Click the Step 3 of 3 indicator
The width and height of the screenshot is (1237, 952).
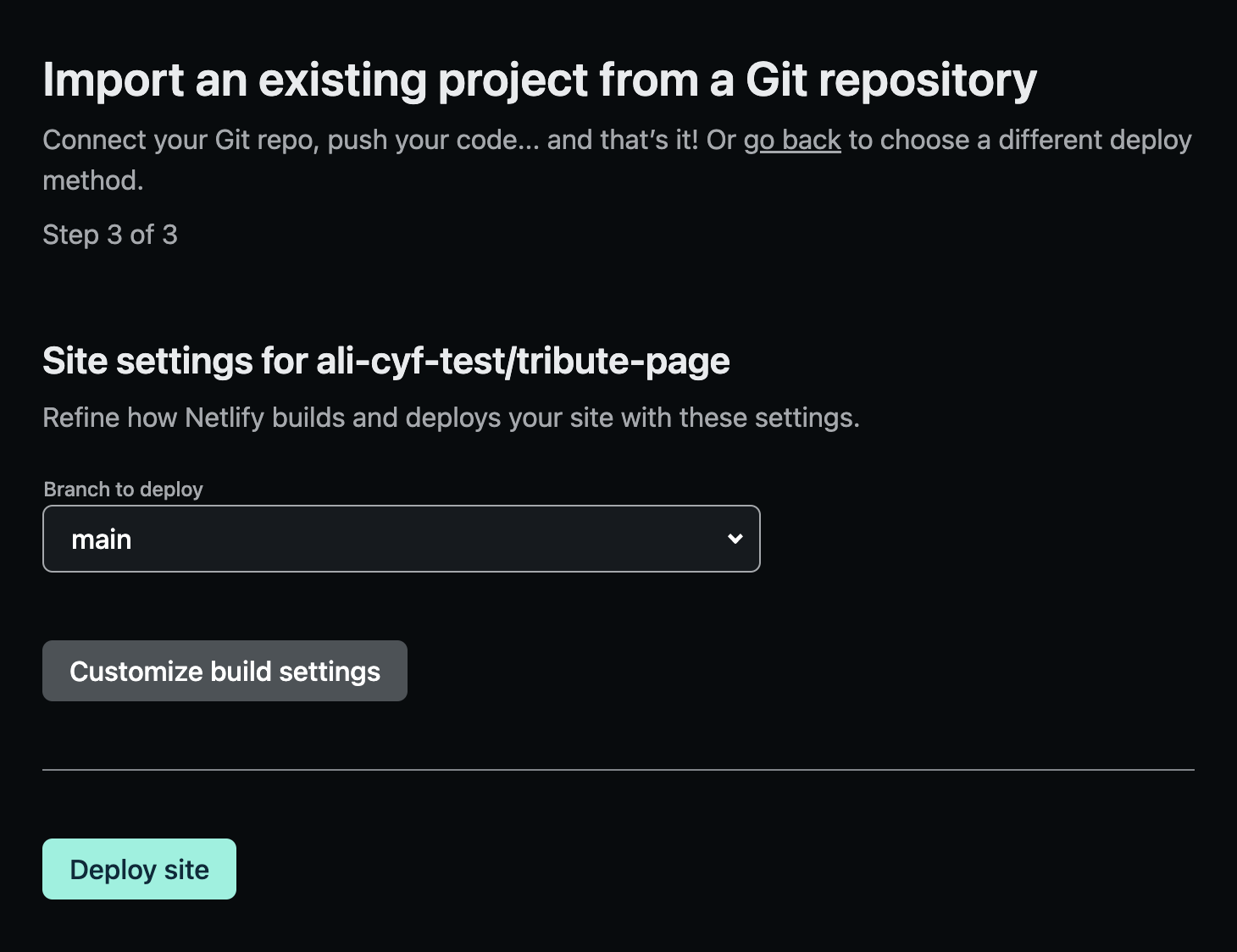pos(110,235)
